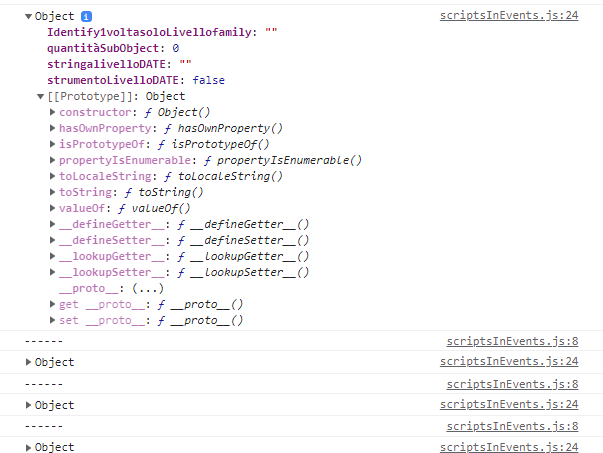Collapse the top expanded Object entry
Image resolution: width=603 pixels, height=453 pixels.
click(x=28, y=17)
